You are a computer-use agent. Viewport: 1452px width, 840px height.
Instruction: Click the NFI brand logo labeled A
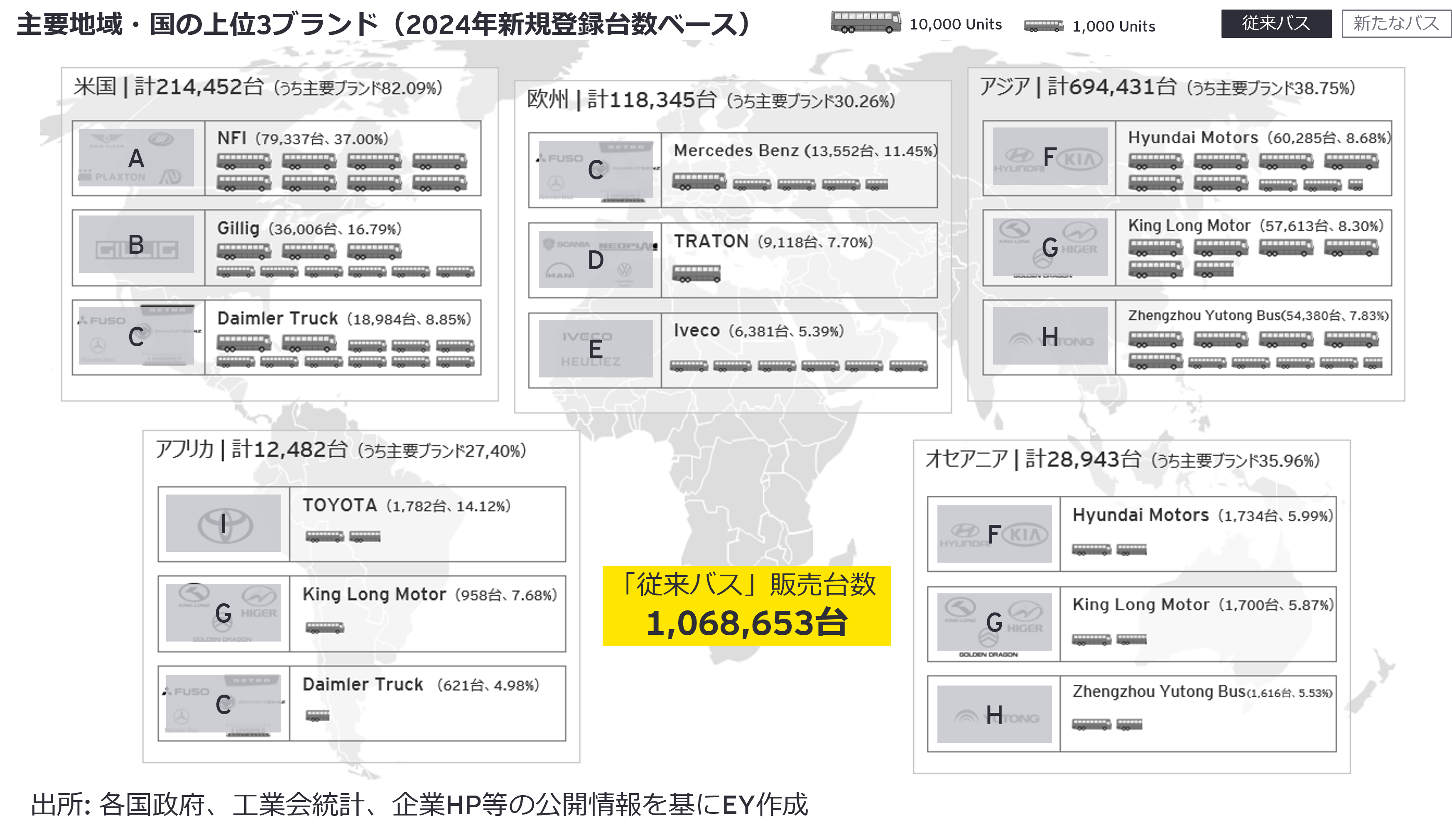137,158
